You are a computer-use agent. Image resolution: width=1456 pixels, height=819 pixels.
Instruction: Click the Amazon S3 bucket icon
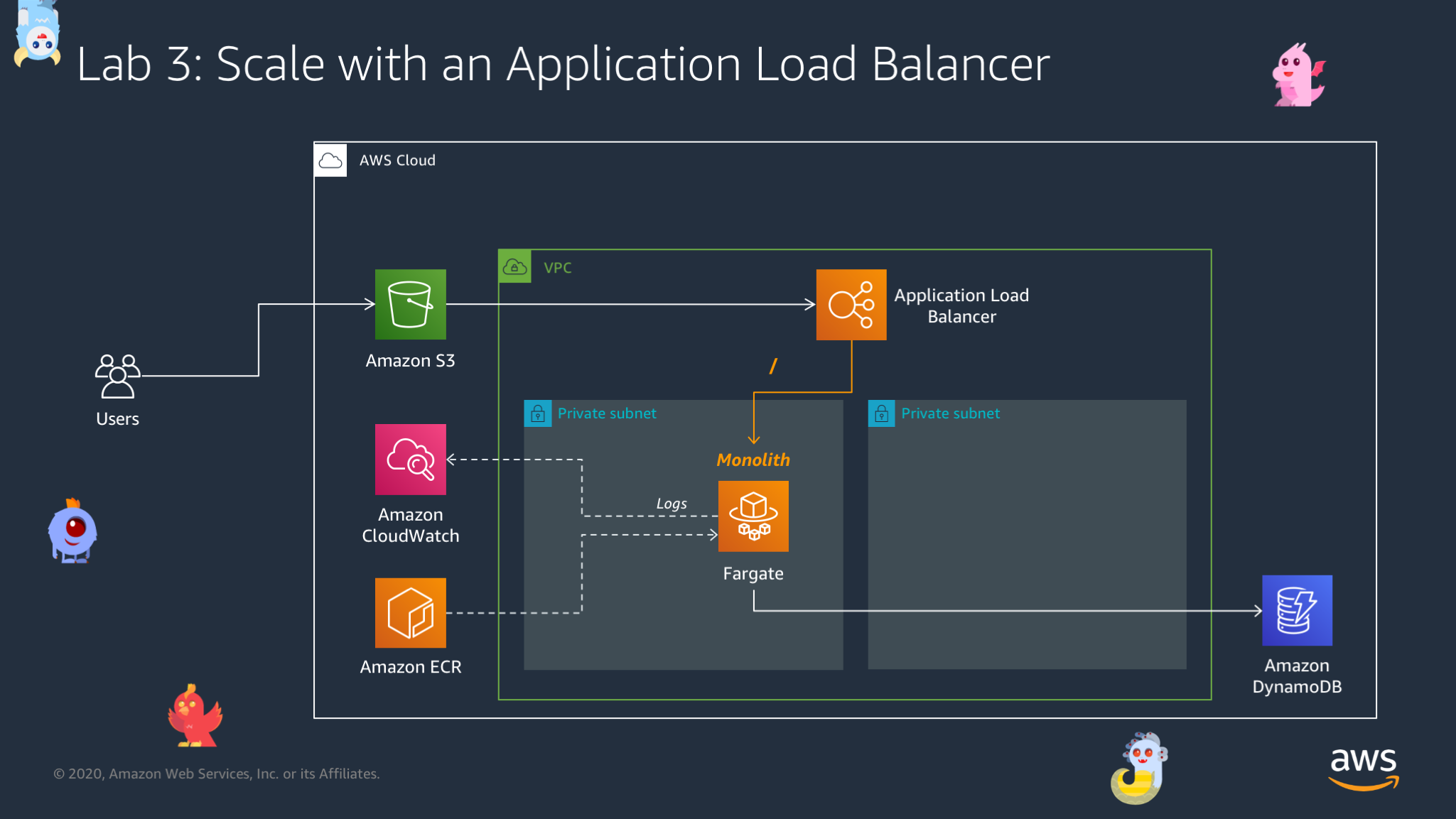[410, 304]
